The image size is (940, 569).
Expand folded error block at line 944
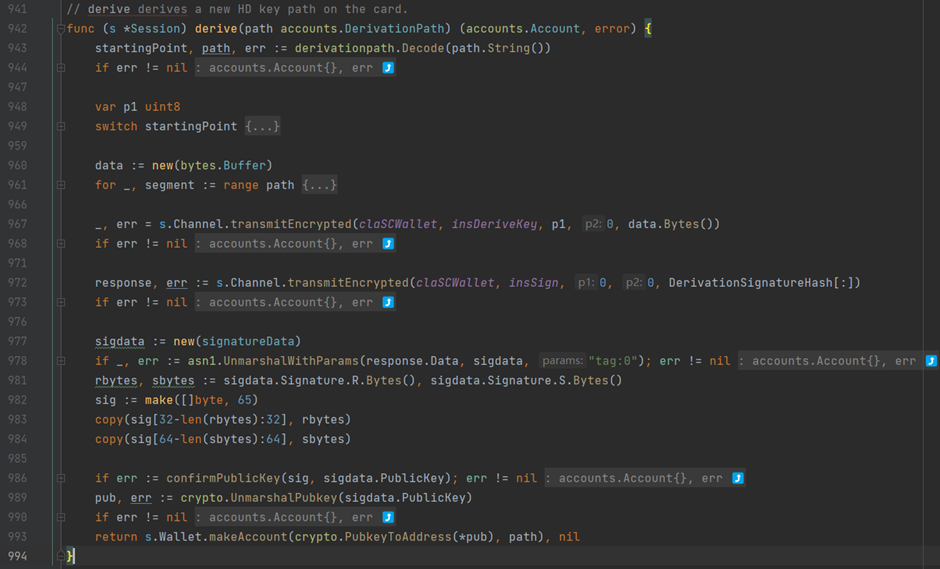[61, 68]
